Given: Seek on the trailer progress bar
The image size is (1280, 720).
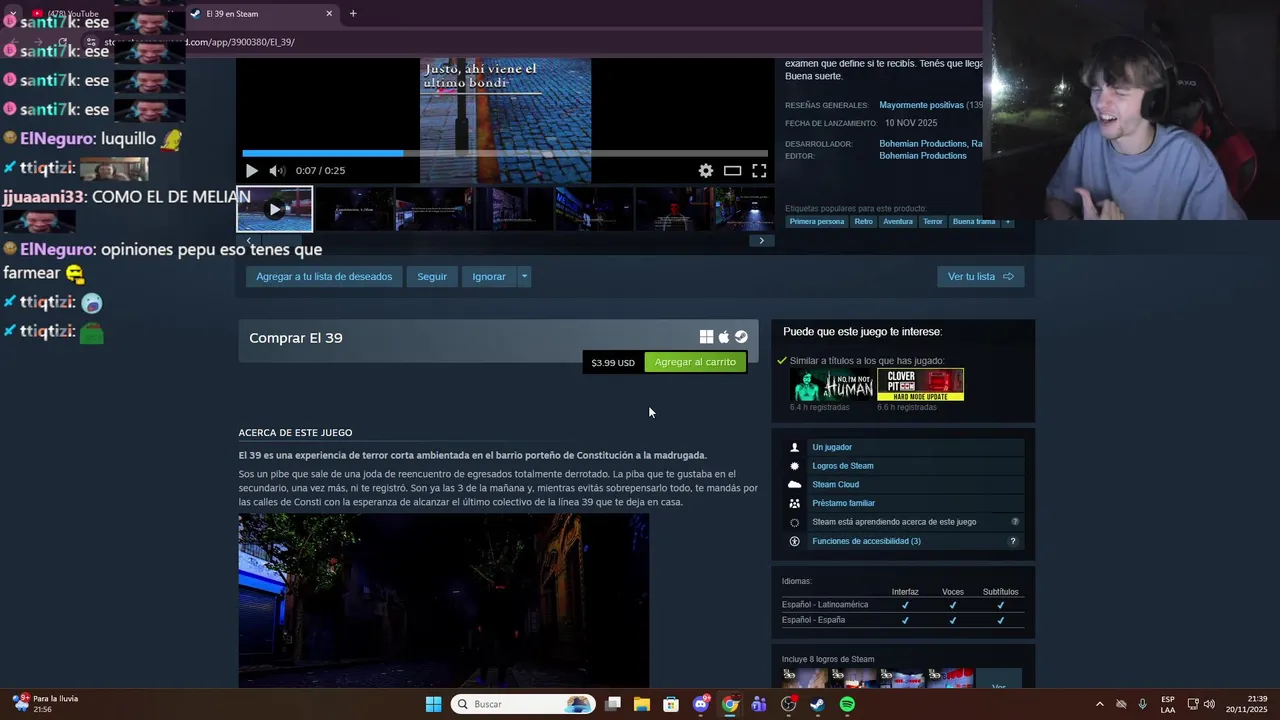Looking at the screenshot, I should click(x=505, y=153).
